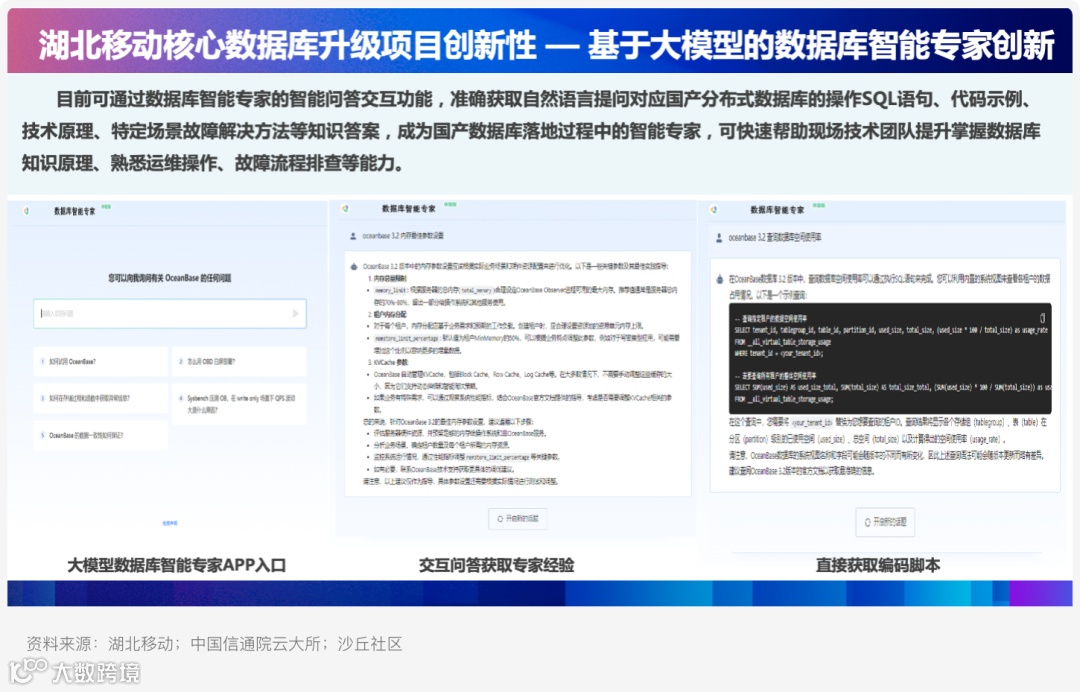
Task: Click the app logo in the middle panel header
Action: point(346,208)
